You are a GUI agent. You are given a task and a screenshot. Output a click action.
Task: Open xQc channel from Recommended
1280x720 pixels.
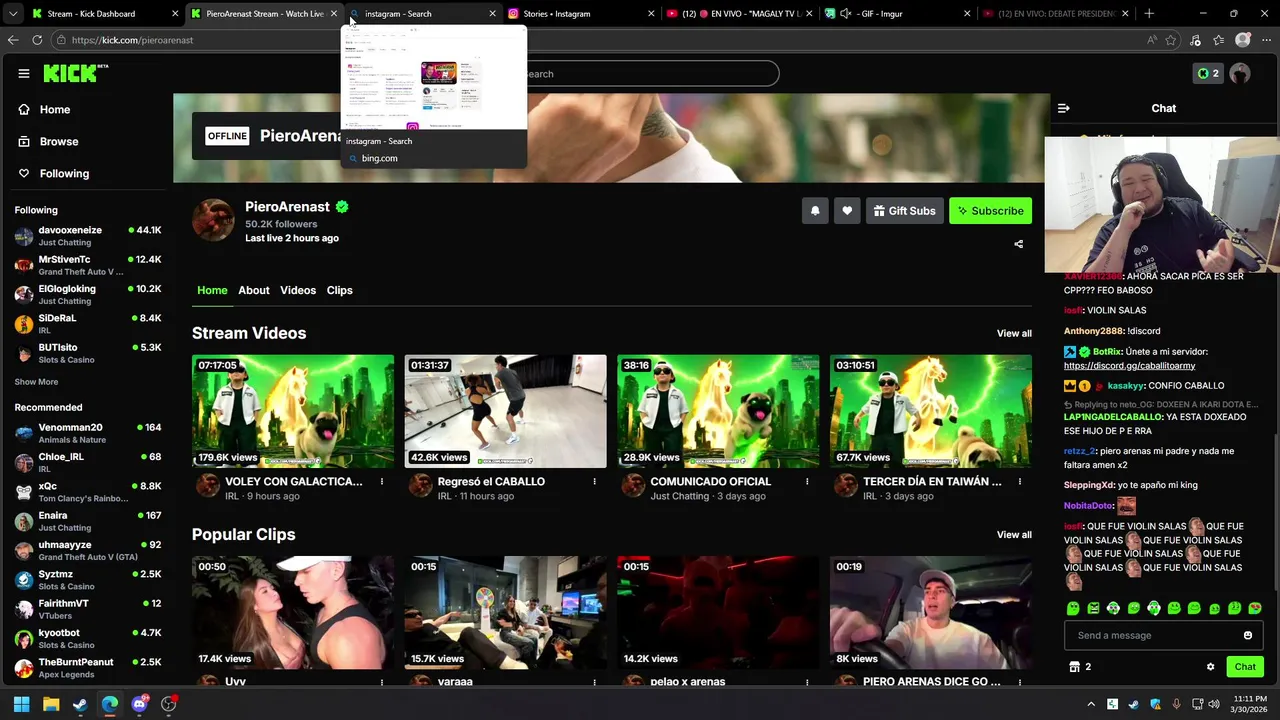pos(88,492)
